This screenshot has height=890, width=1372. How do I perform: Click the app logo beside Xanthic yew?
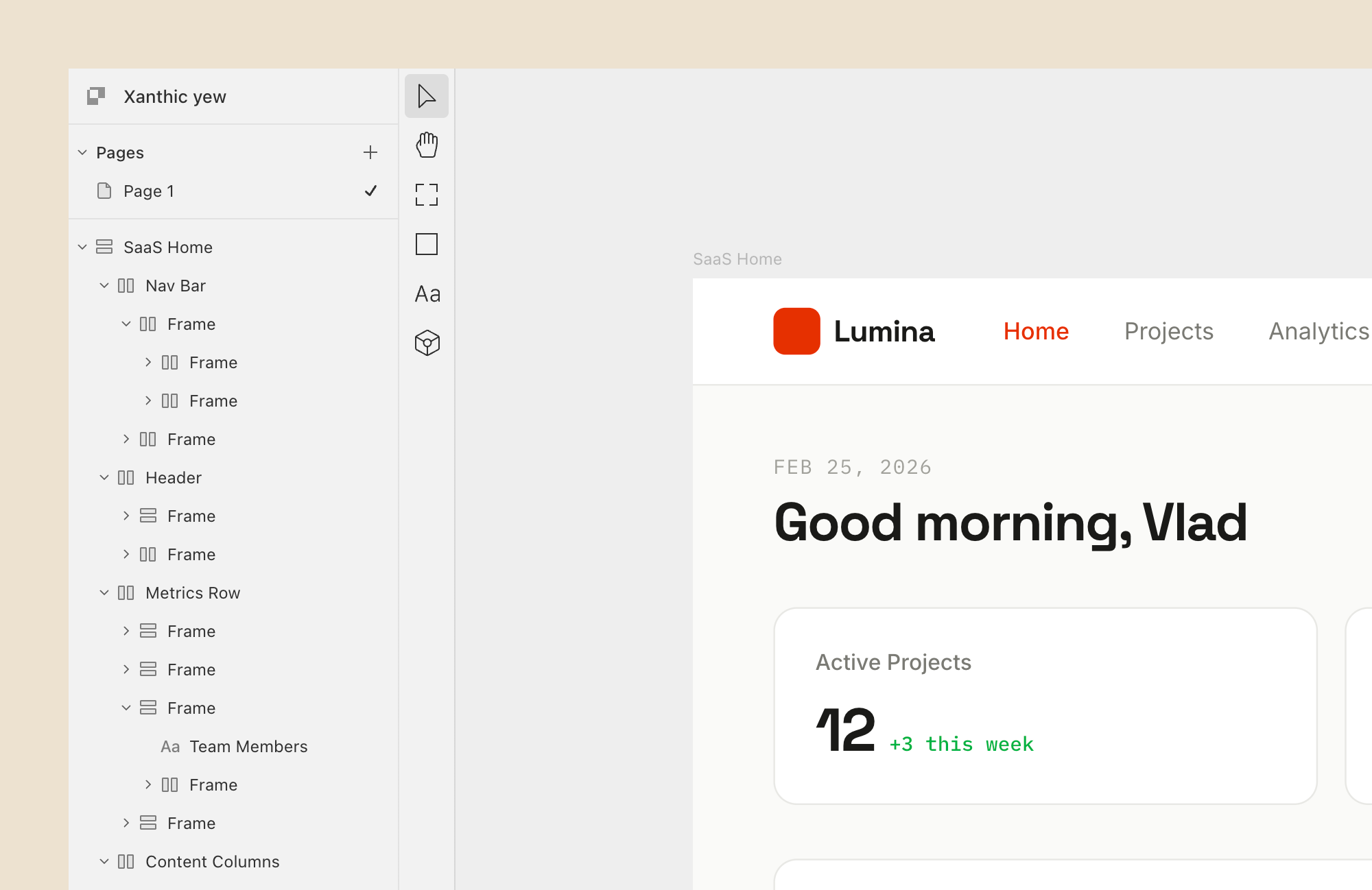pos(96,96)
